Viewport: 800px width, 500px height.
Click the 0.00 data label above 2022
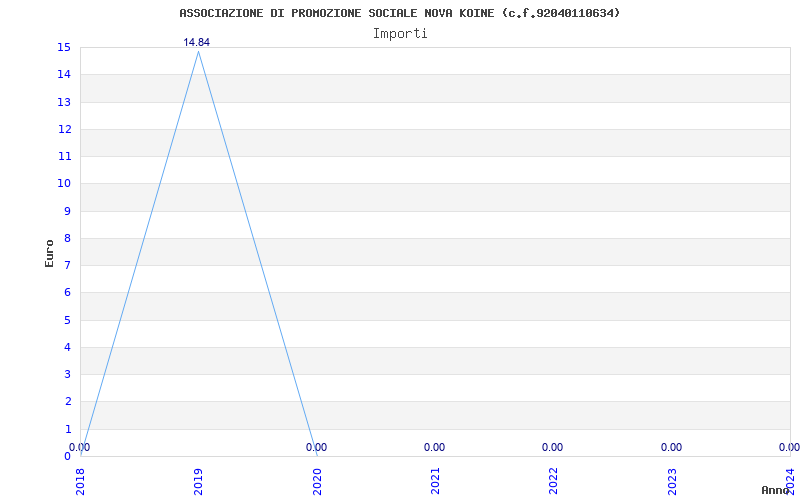(x=552, y=447)
